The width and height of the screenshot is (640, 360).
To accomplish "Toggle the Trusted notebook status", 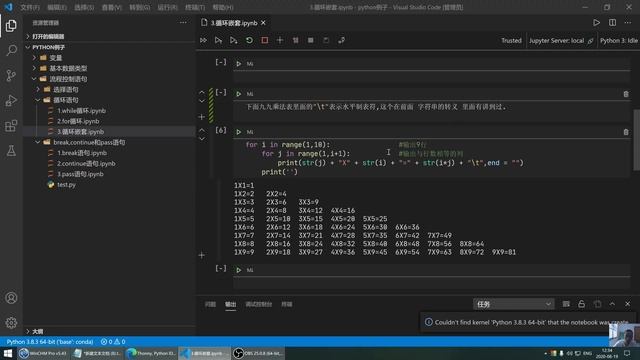I will (511, 40).
